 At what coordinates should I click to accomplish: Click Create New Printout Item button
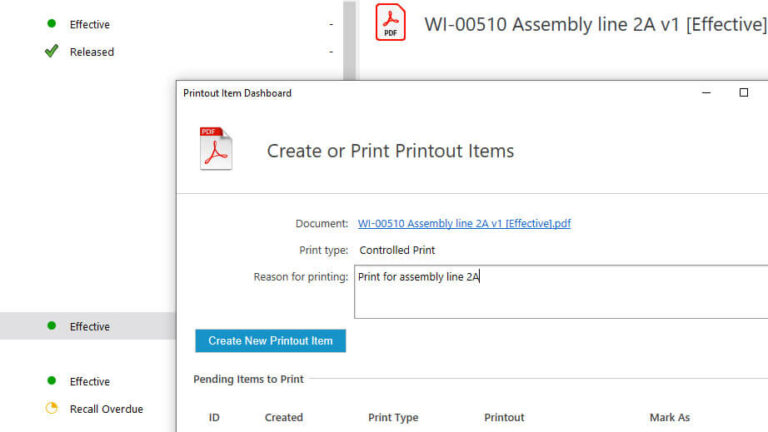pos(270,341)
